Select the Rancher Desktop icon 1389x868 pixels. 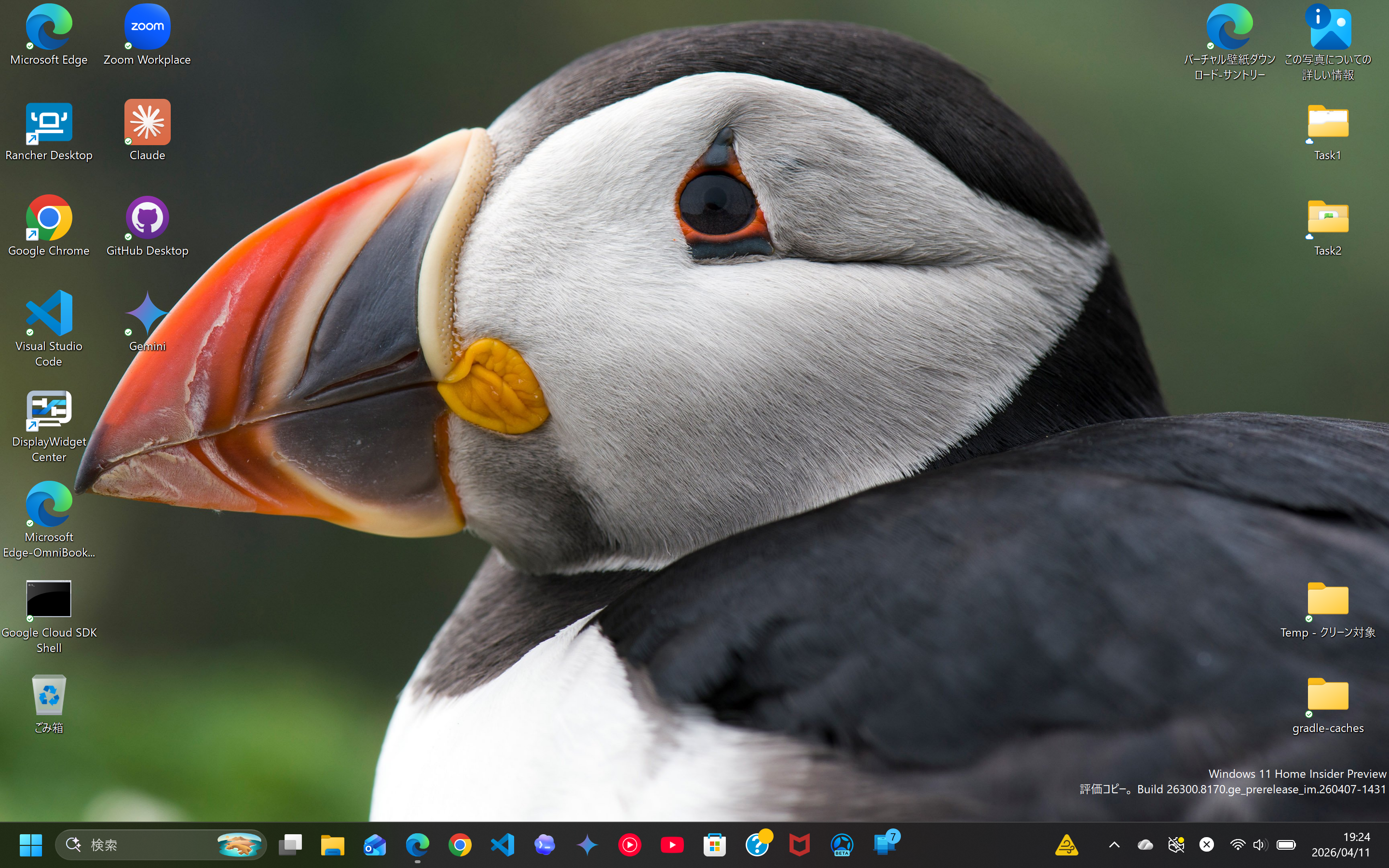pos(49,123)
